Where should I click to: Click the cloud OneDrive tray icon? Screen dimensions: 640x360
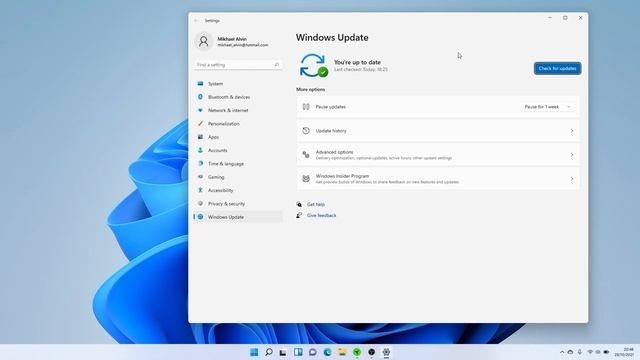click(570, 352)
